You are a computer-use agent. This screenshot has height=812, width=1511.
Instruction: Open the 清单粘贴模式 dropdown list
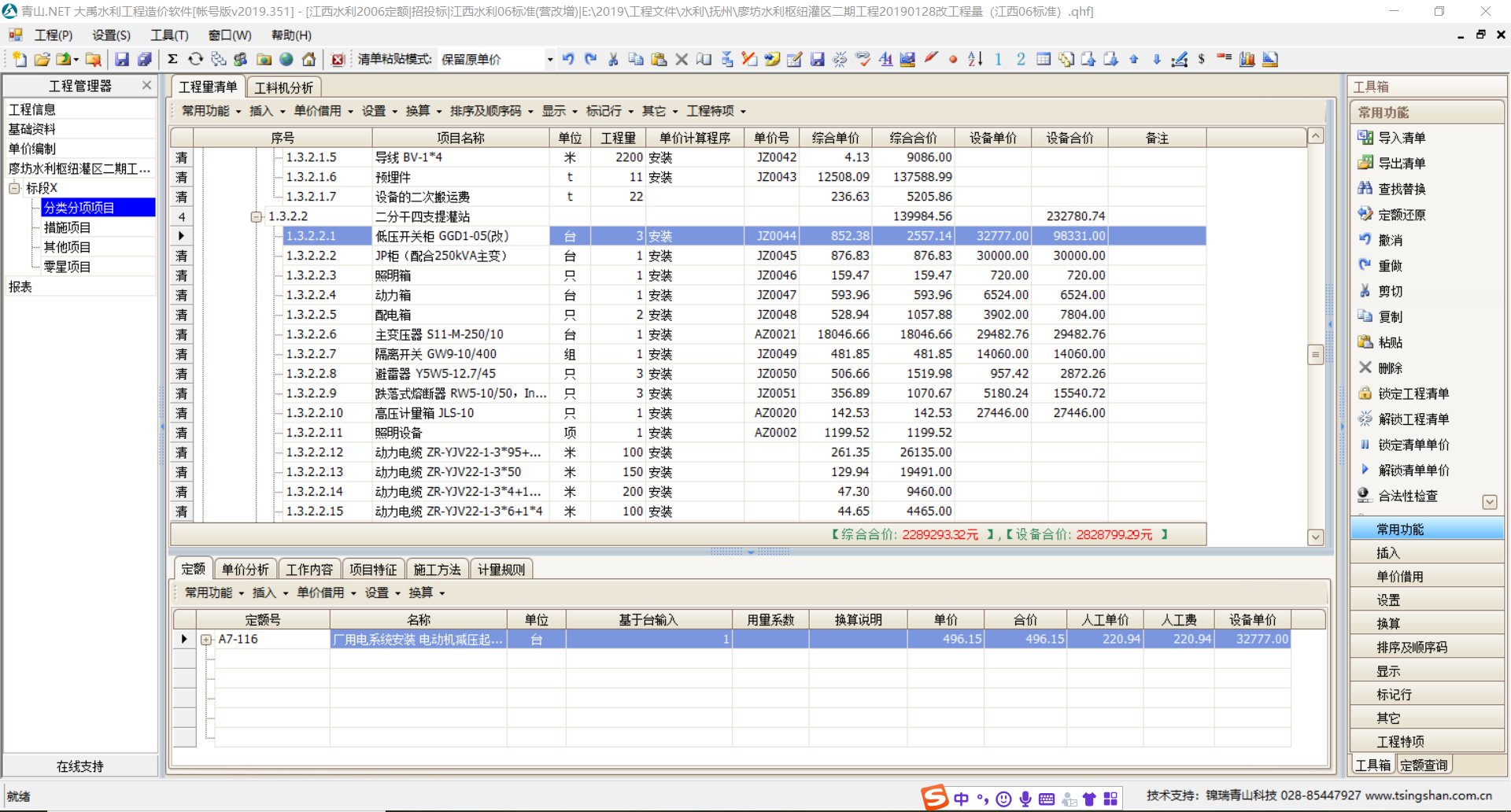click(549, 60)
